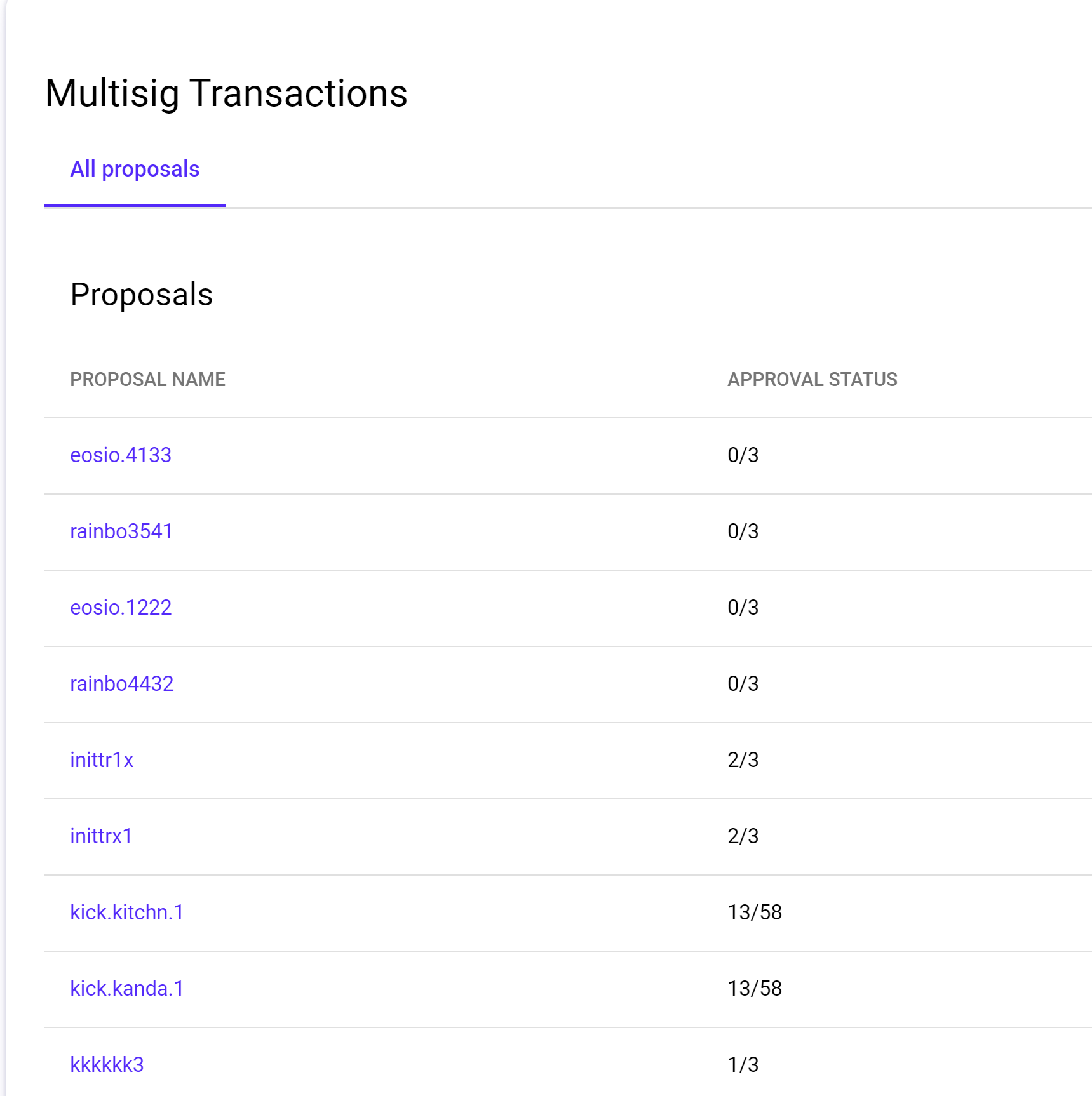Click the eosio.1222 proposal
The width and height of the screenshot is (1092, 1096).
point(121,608)
